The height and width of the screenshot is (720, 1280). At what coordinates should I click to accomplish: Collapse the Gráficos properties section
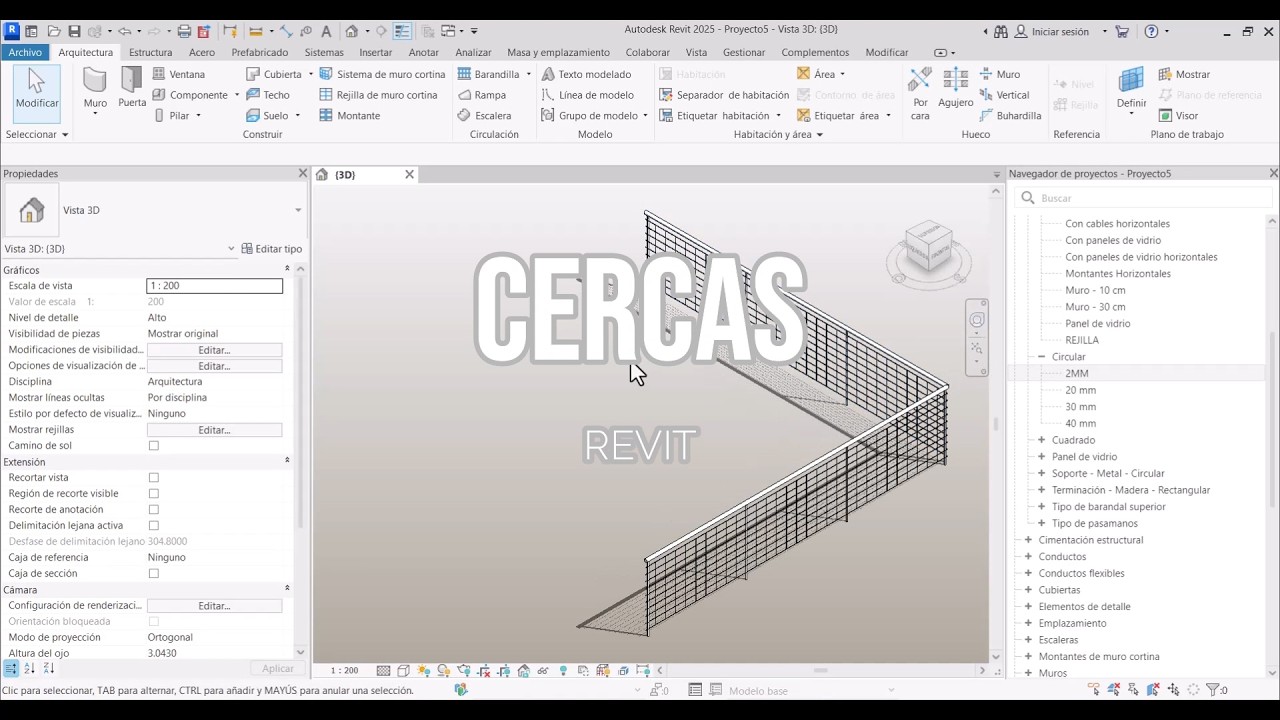(x=287, y=270)
